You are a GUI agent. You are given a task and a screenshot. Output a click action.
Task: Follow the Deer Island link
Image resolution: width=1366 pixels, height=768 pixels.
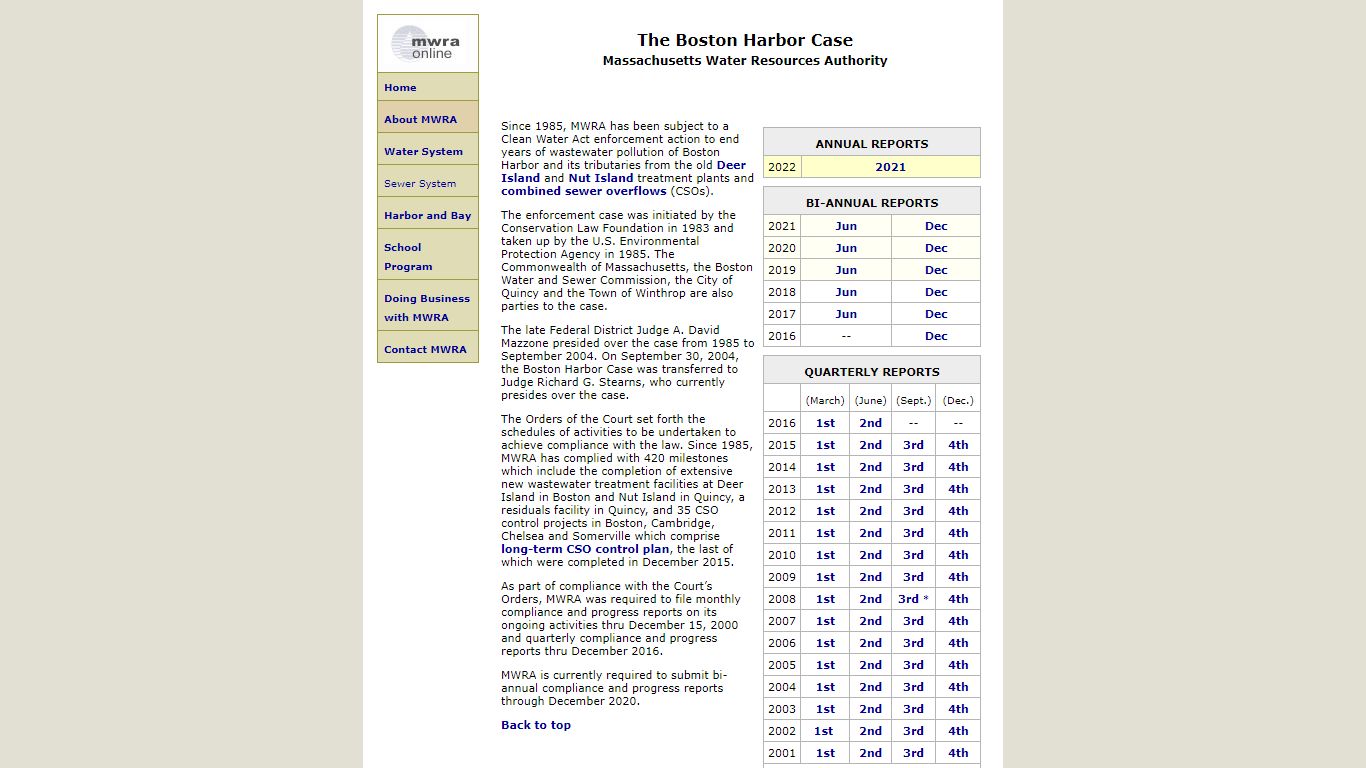[731, 165]
